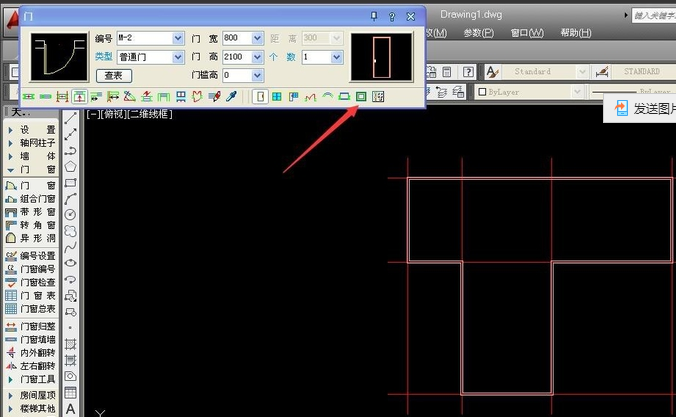Select the insert along wall icon
Viewport: 676px width, 417px height.
point(45,97)
